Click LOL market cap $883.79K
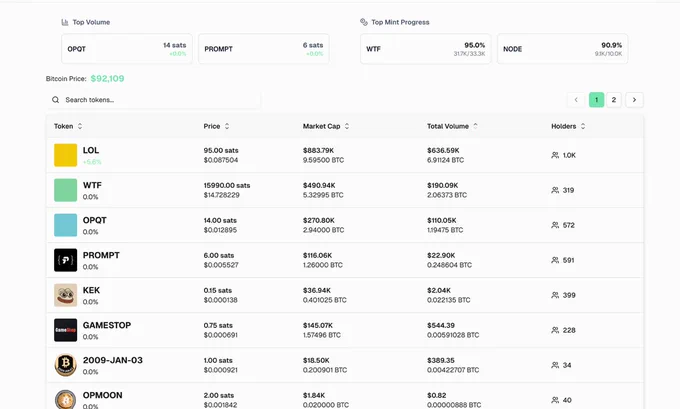This screenshot has width=680, height=409. (x=318, y=151)
